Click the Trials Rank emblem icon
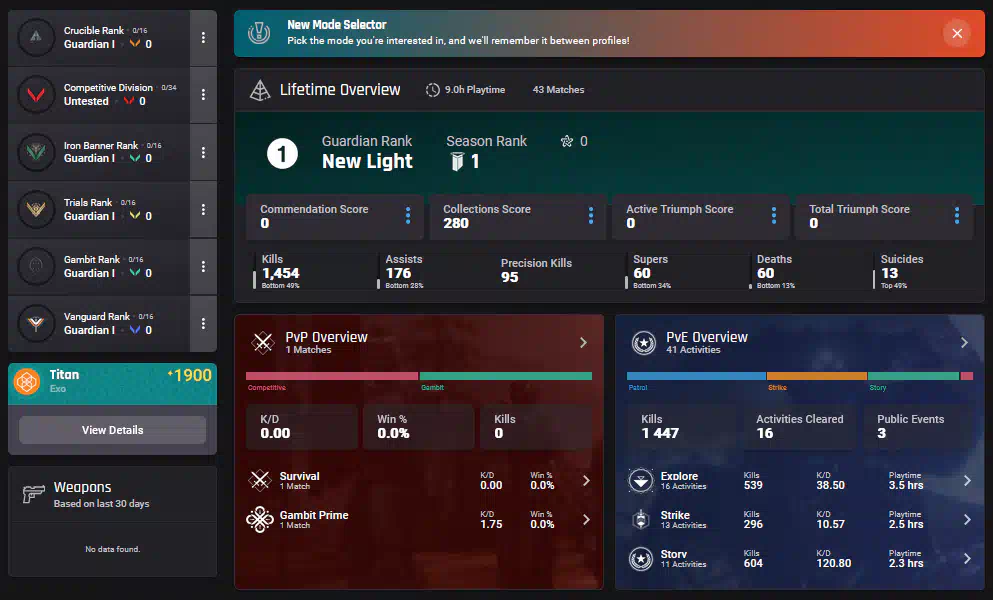Screen dimensions: 993x600 [x=36, y=209]
